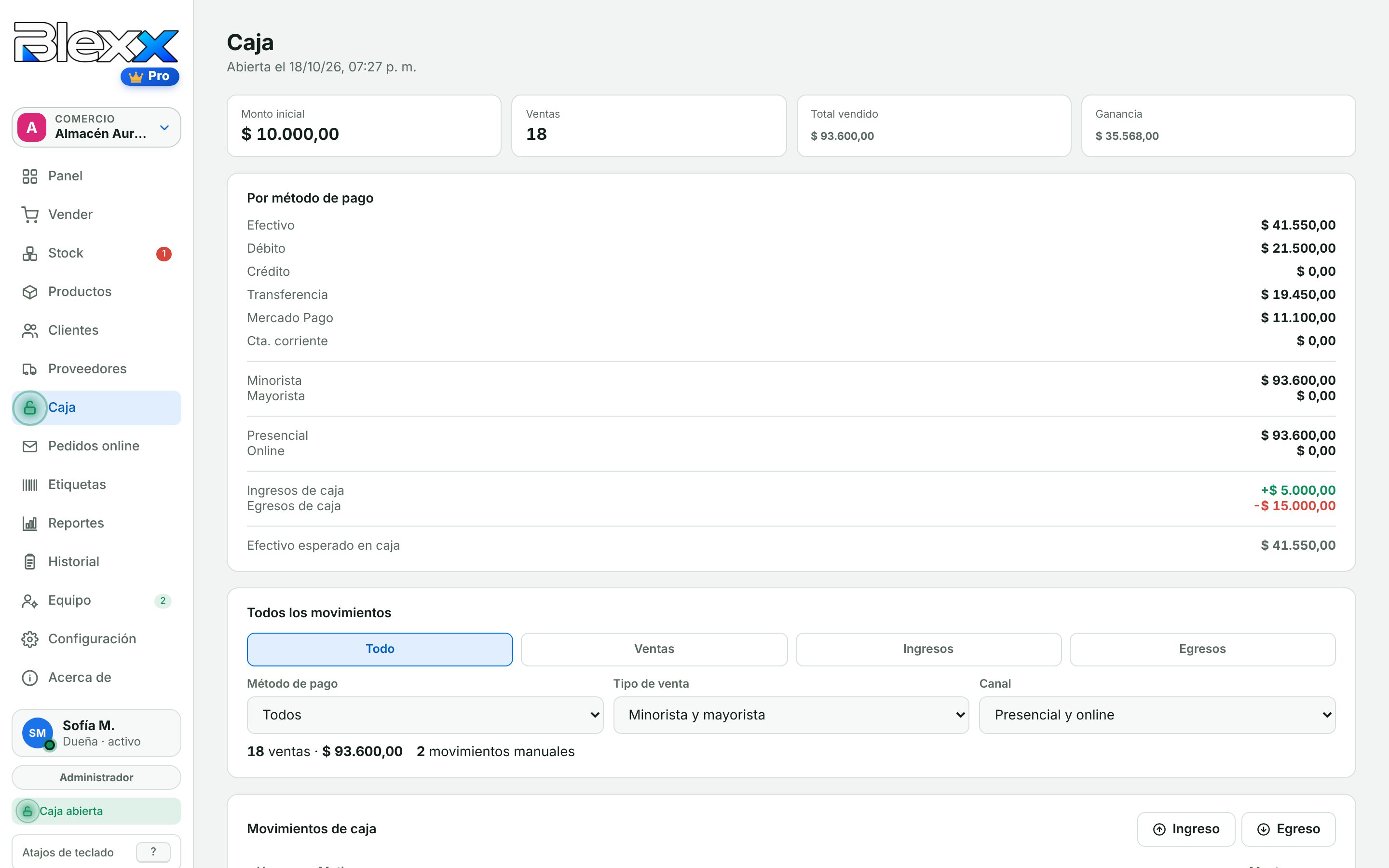The height and width of the screenshot is (868, 1389).
Task: Click the Ganancia card value $ 35.568,00
Action: pos(1127,136)
